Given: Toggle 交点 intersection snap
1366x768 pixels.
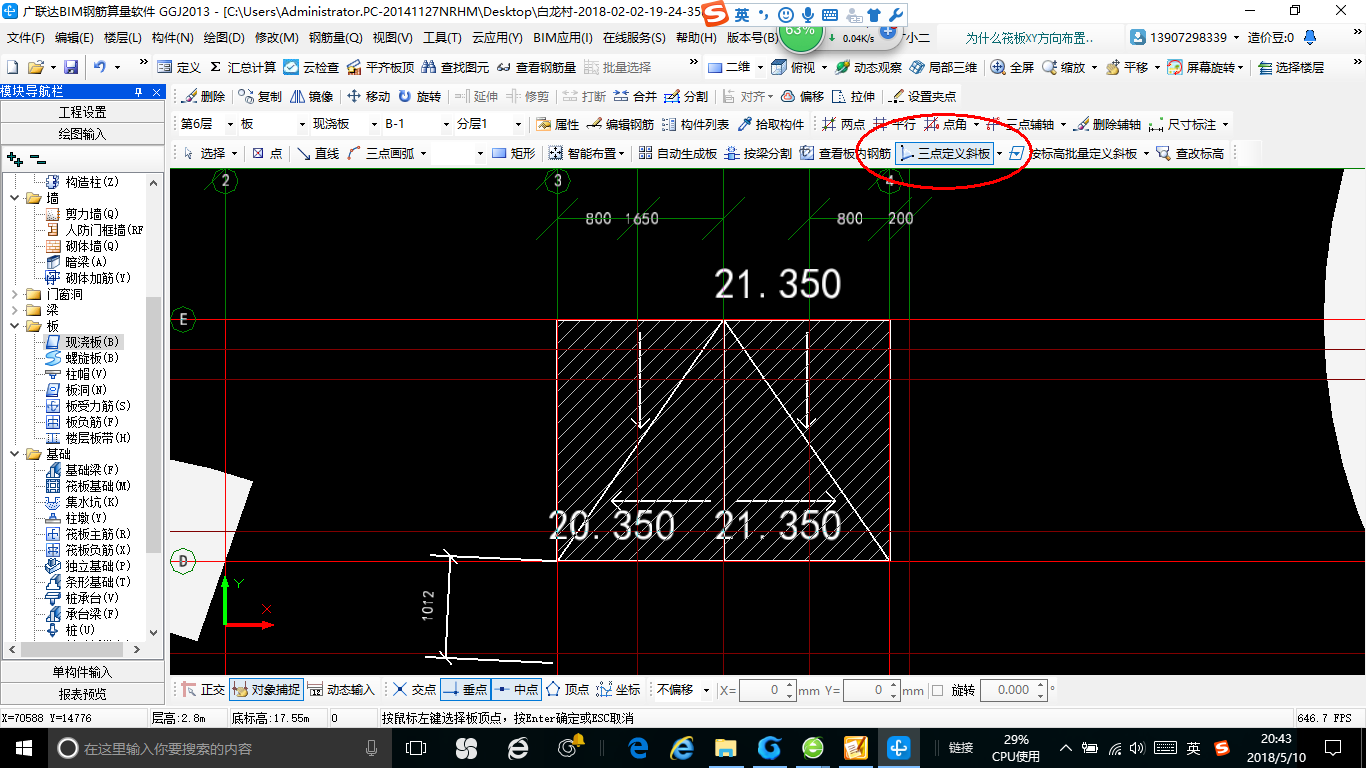Looking at the screenshot, I should (x=413, y=689).
